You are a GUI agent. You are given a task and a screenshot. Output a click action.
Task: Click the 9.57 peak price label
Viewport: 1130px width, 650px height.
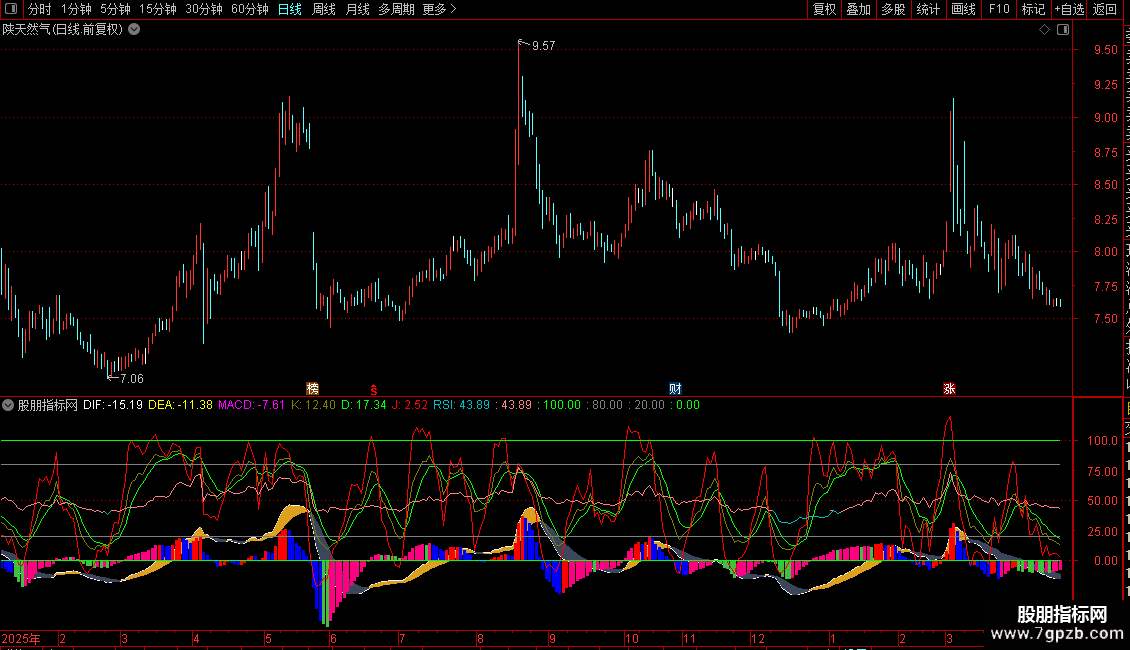543,46
